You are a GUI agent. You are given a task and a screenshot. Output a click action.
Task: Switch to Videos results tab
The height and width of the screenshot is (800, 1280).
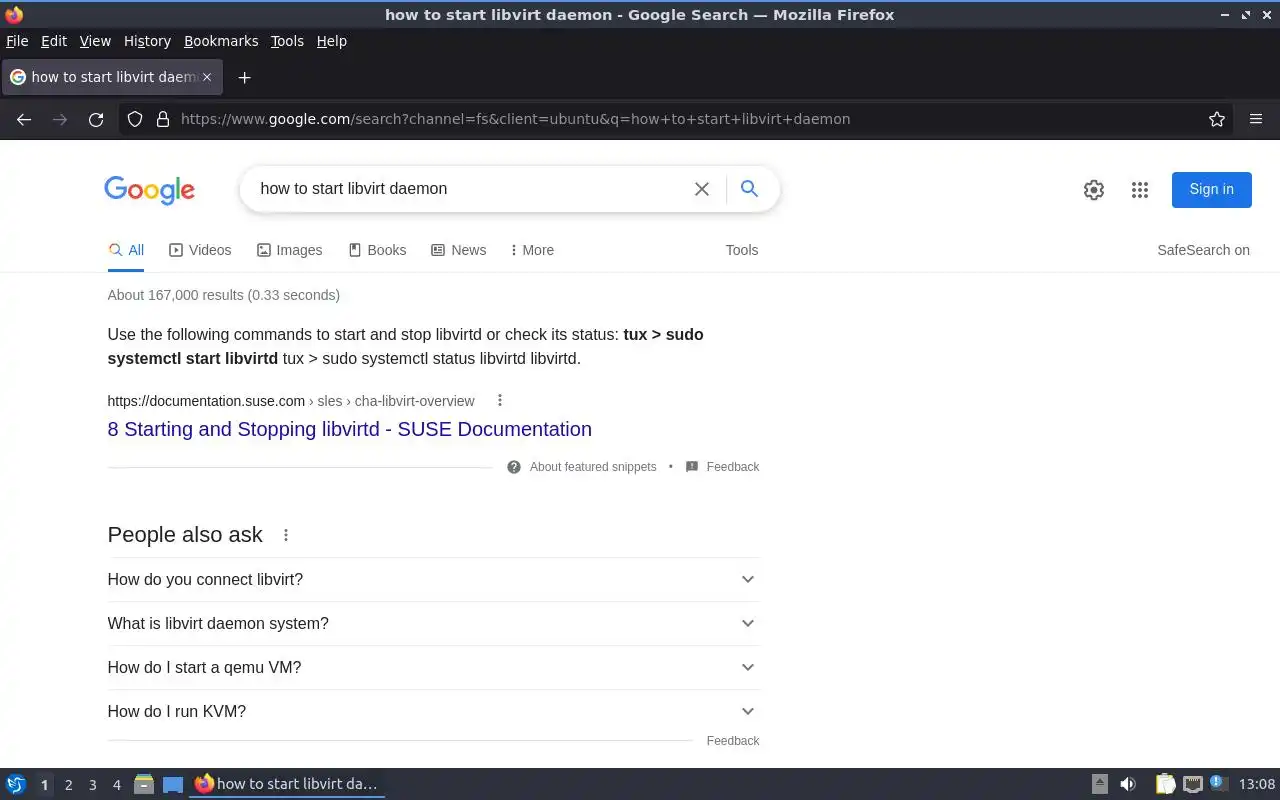200,250
